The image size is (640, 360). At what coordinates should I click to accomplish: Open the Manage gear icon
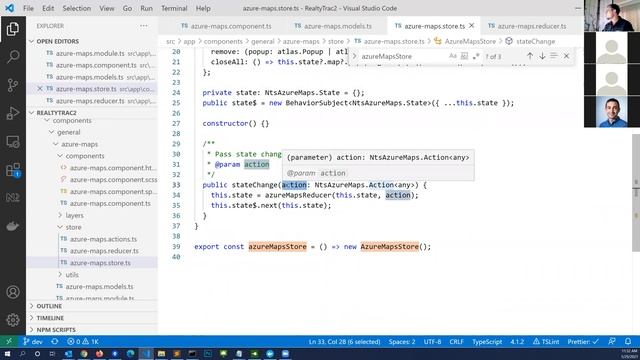click(13, 320)
